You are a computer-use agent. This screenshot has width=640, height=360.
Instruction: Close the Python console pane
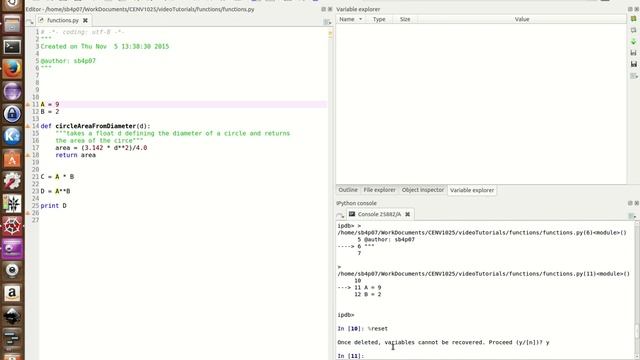click(x=636, y=203)
